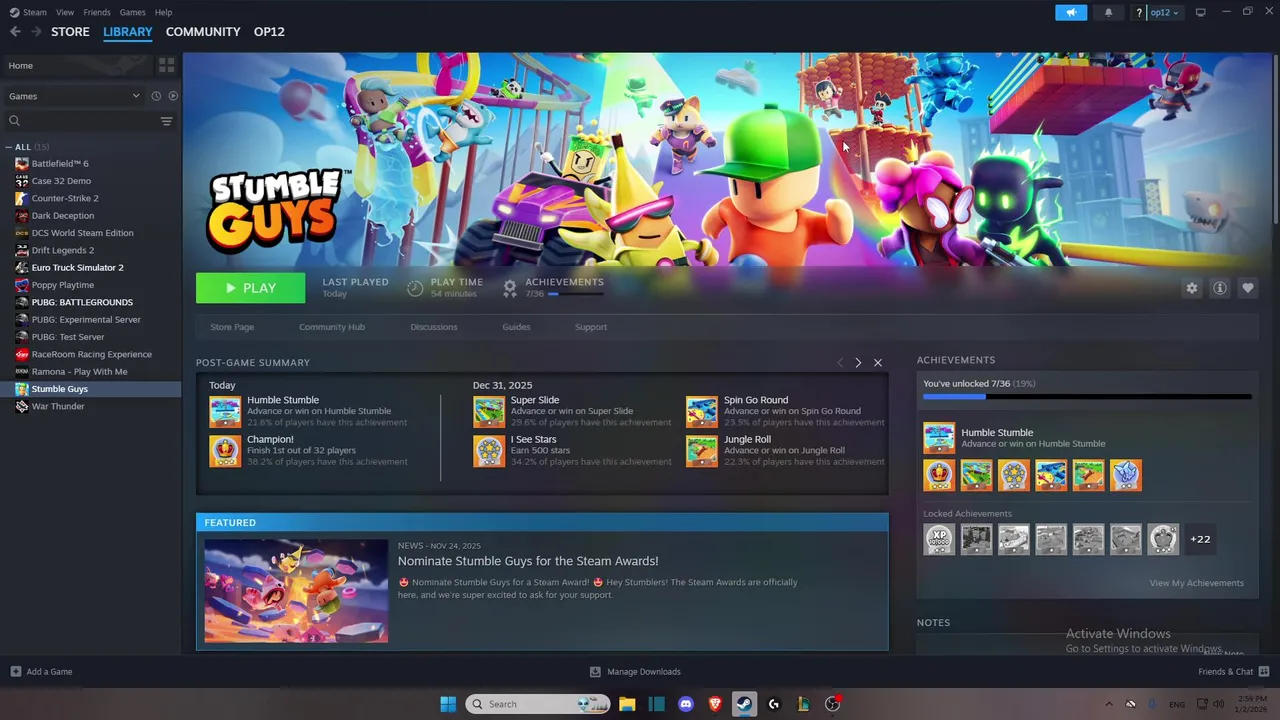Open the announcements megaphone button
The image size is (1280, 720).
coord(1071,12)
